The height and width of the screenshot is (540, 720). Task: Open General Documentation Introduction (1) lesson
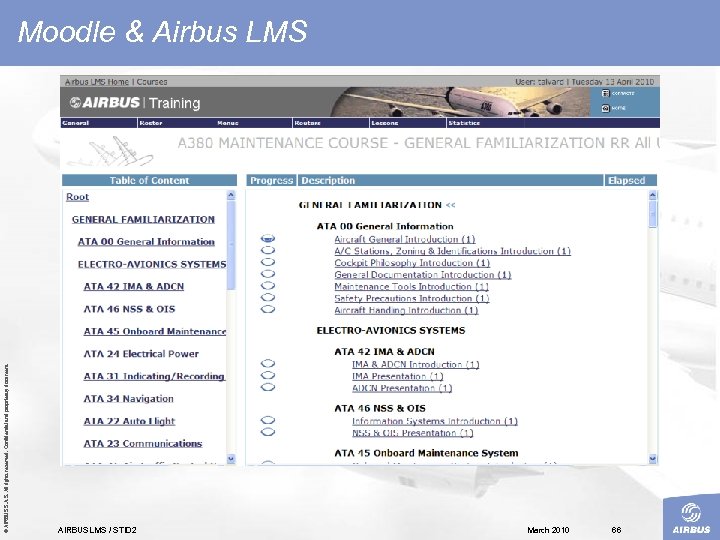[422, 275]
